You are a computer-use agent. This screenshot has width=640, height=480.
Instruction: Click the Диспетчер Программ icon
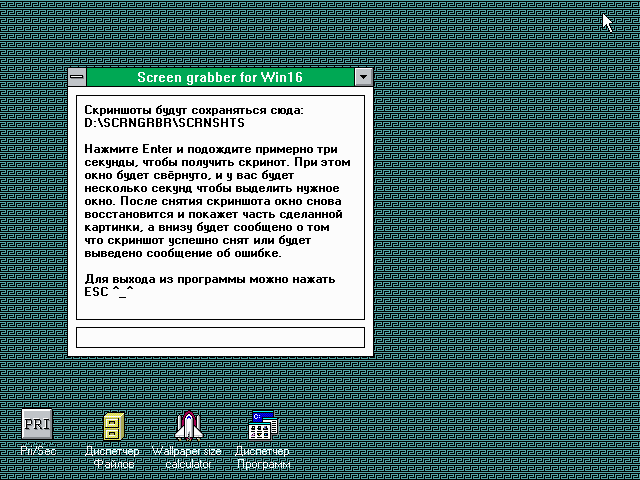(263, 426)
